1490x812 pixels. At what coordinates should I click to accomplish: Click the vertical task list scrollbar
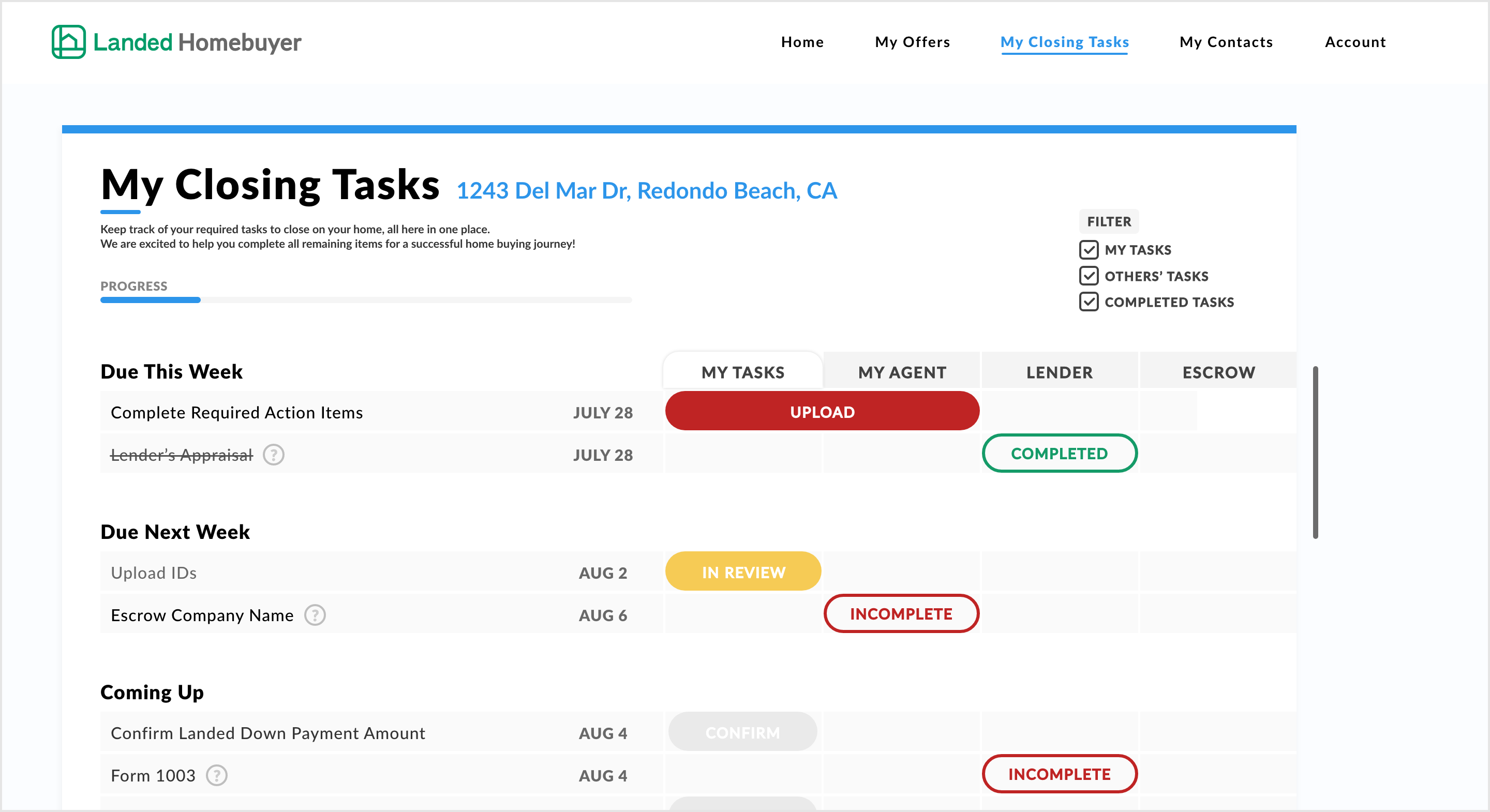1315,452
